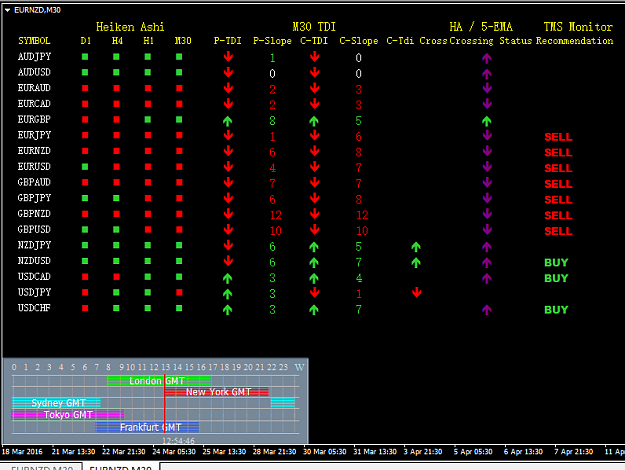This screenshot has width=625, height=470.
Task: Click the green P-TDI up arrow for USDCAD
Action: (x=228, y=278)
